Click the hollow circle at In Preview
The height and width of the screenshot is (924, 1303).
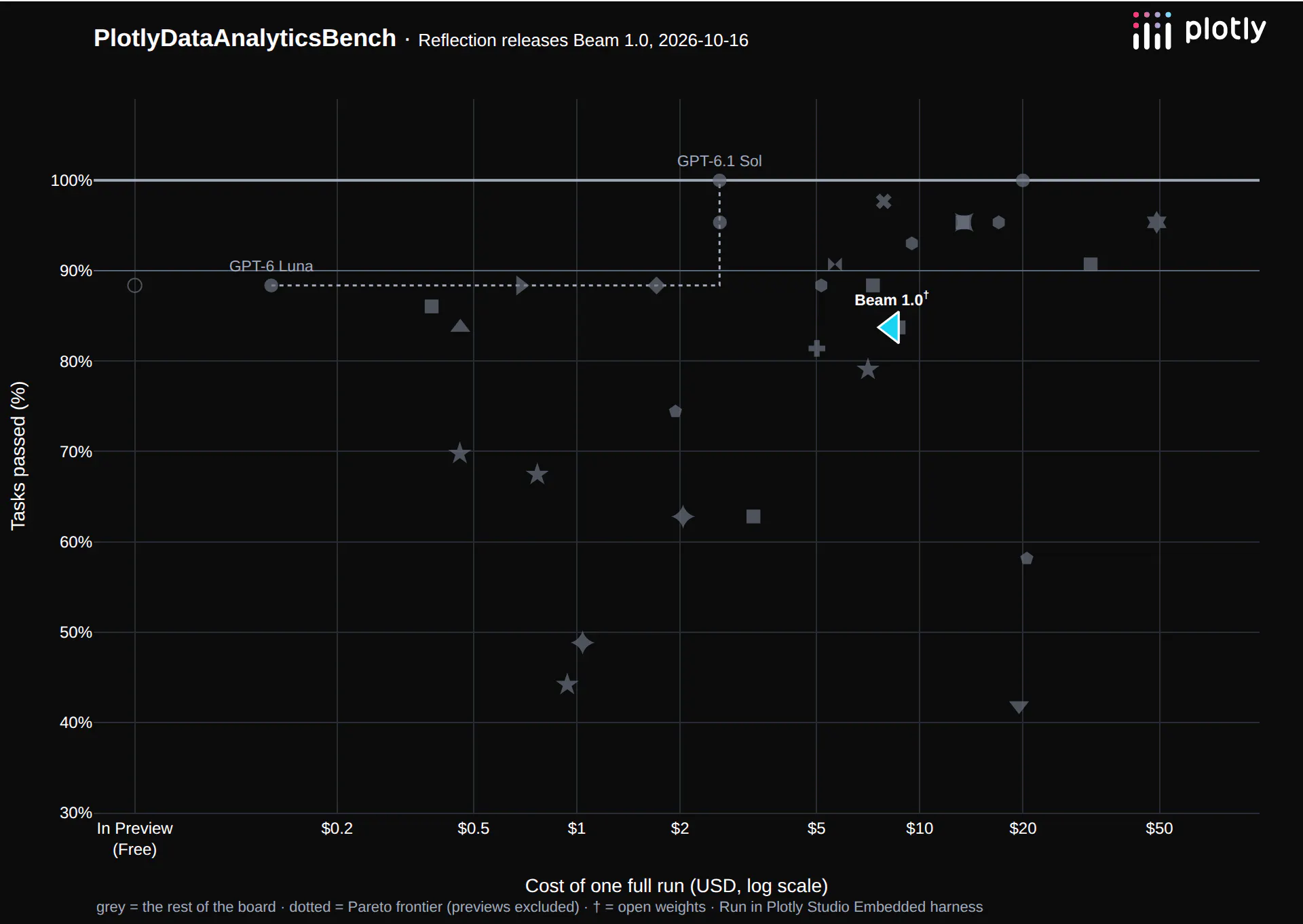click(x=134, y=286)
